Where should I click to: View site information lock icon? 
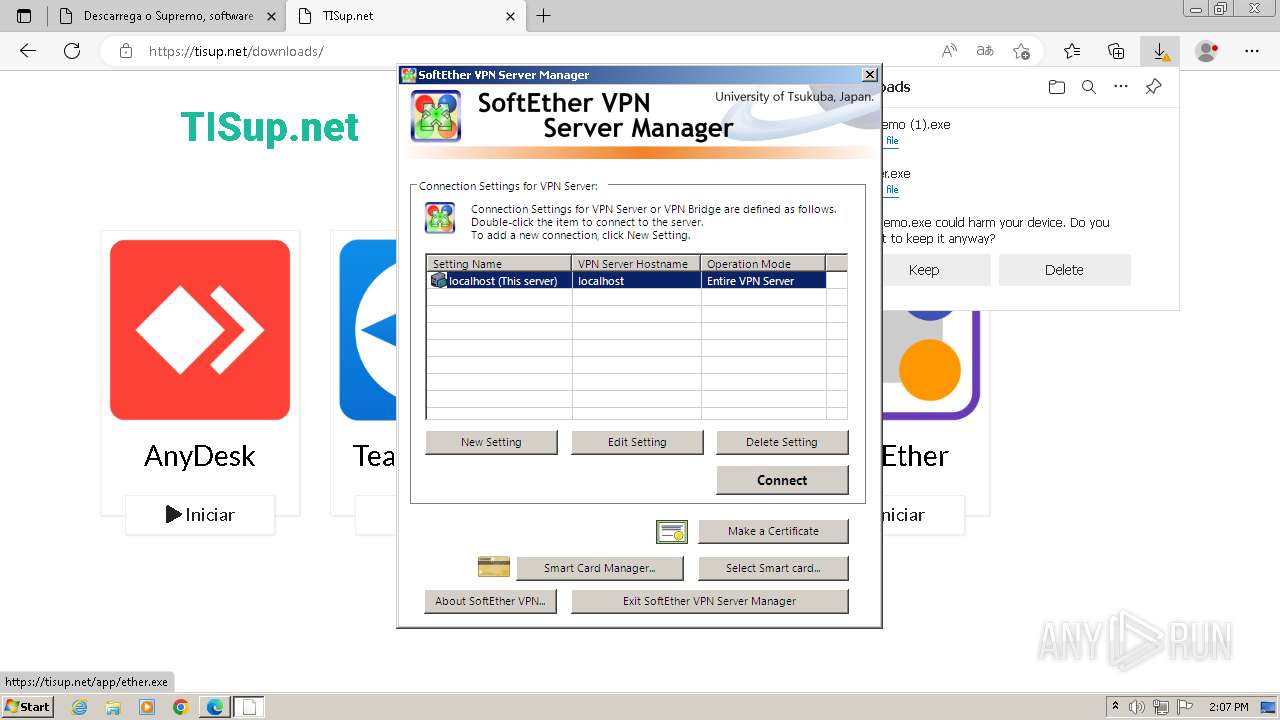click(126, 51)
